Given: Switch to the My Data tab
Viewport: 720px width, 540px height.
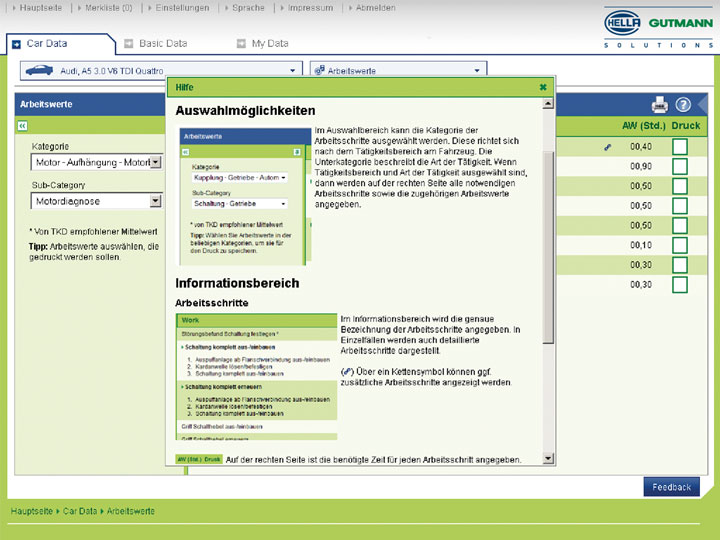Looking at the screenshot, I should click(x=269, y=44).
